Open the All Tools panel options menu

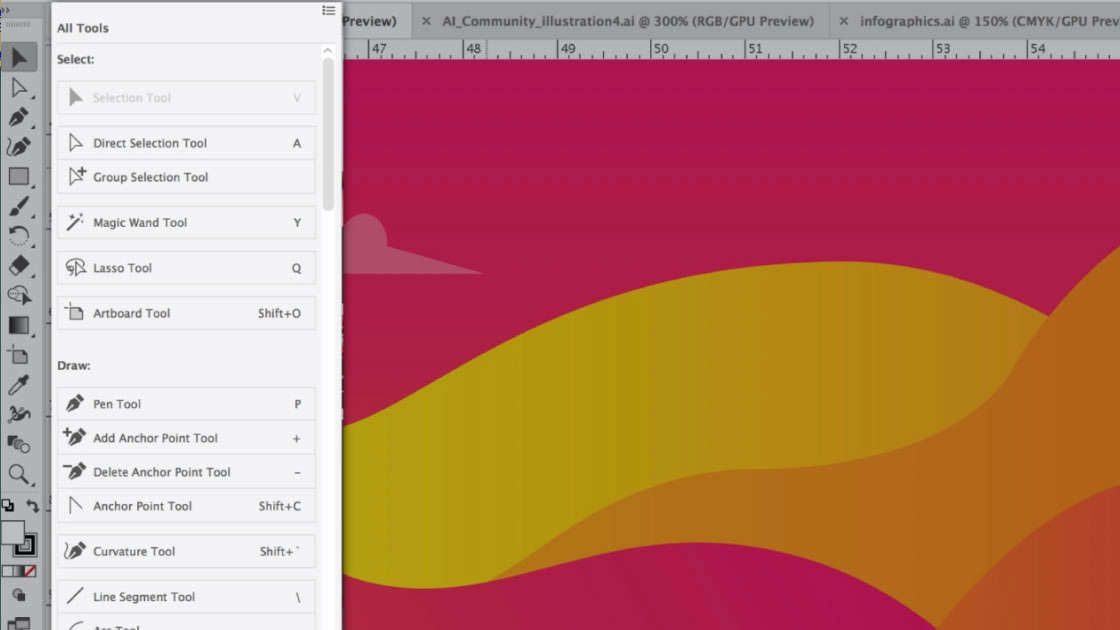tap(329, 10)
